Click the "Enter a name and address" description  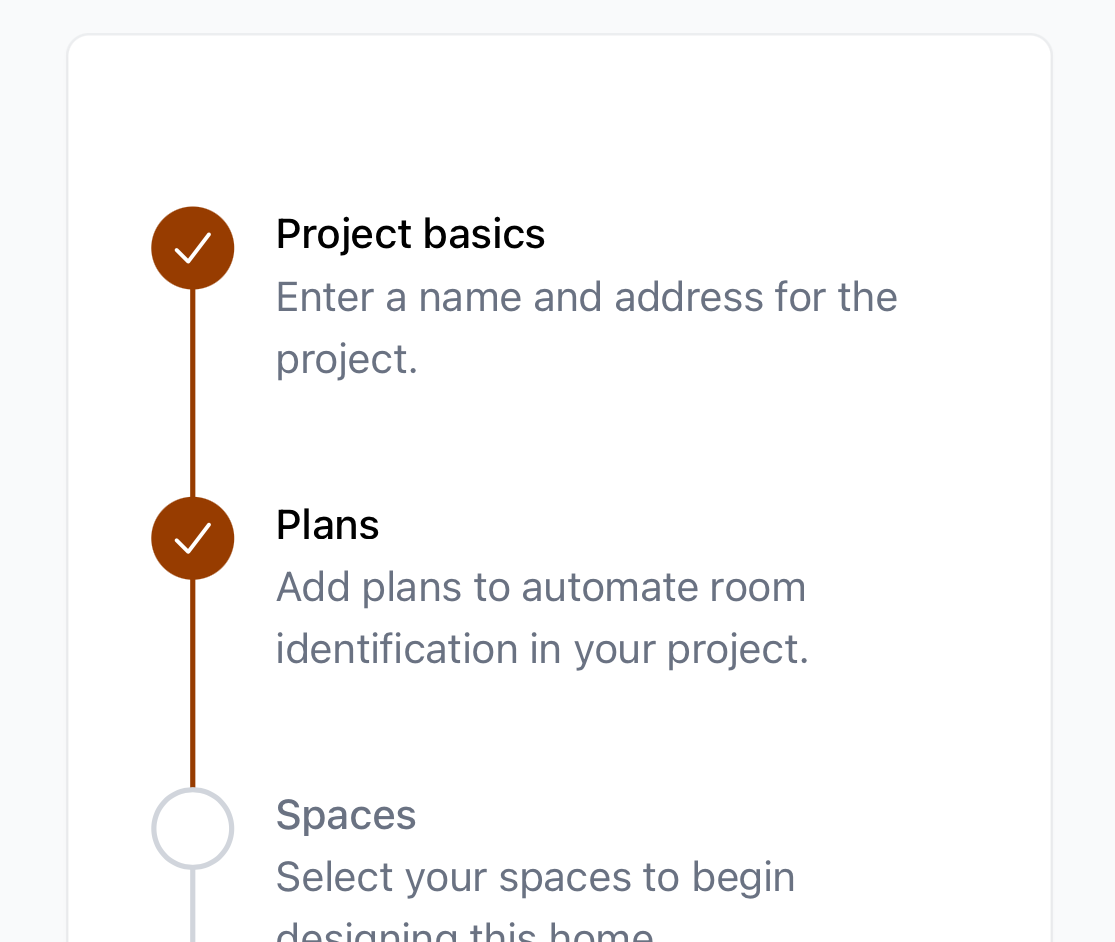point(586,297)
